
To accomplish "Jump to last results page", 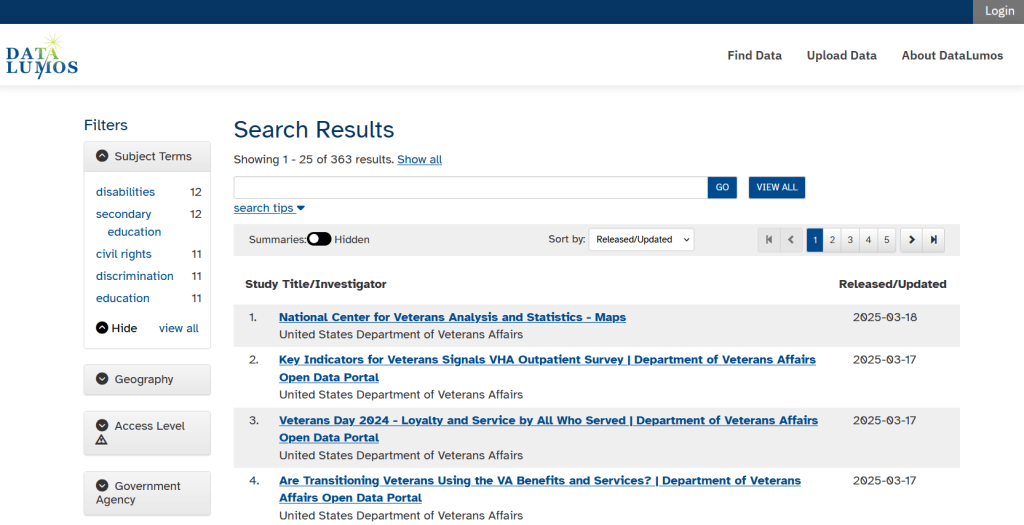I will [934, 240].
